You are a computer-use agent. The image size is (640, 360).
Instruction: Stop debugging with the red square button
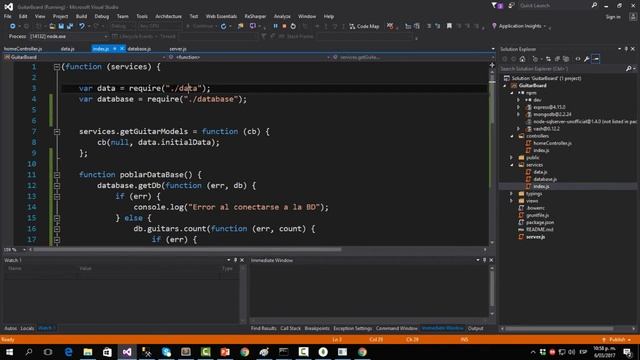tap(284, 26)
